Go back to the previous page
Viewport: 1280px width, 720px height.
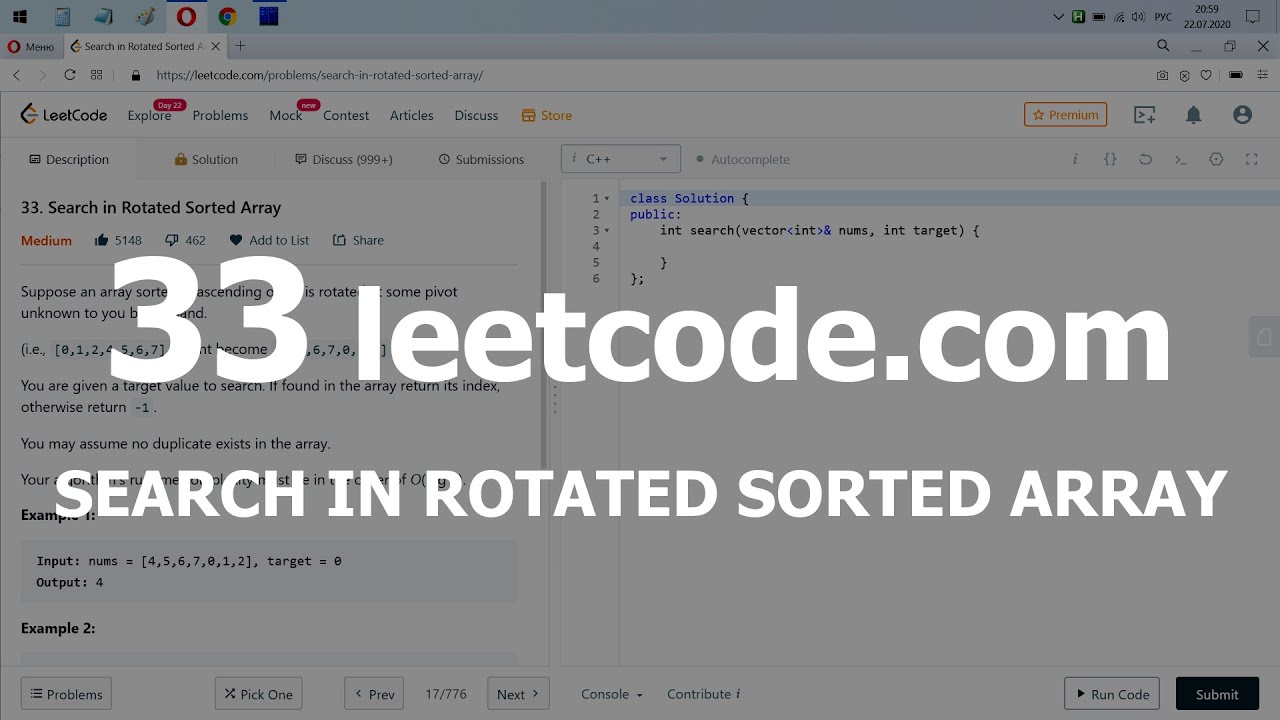click(17, 75)
